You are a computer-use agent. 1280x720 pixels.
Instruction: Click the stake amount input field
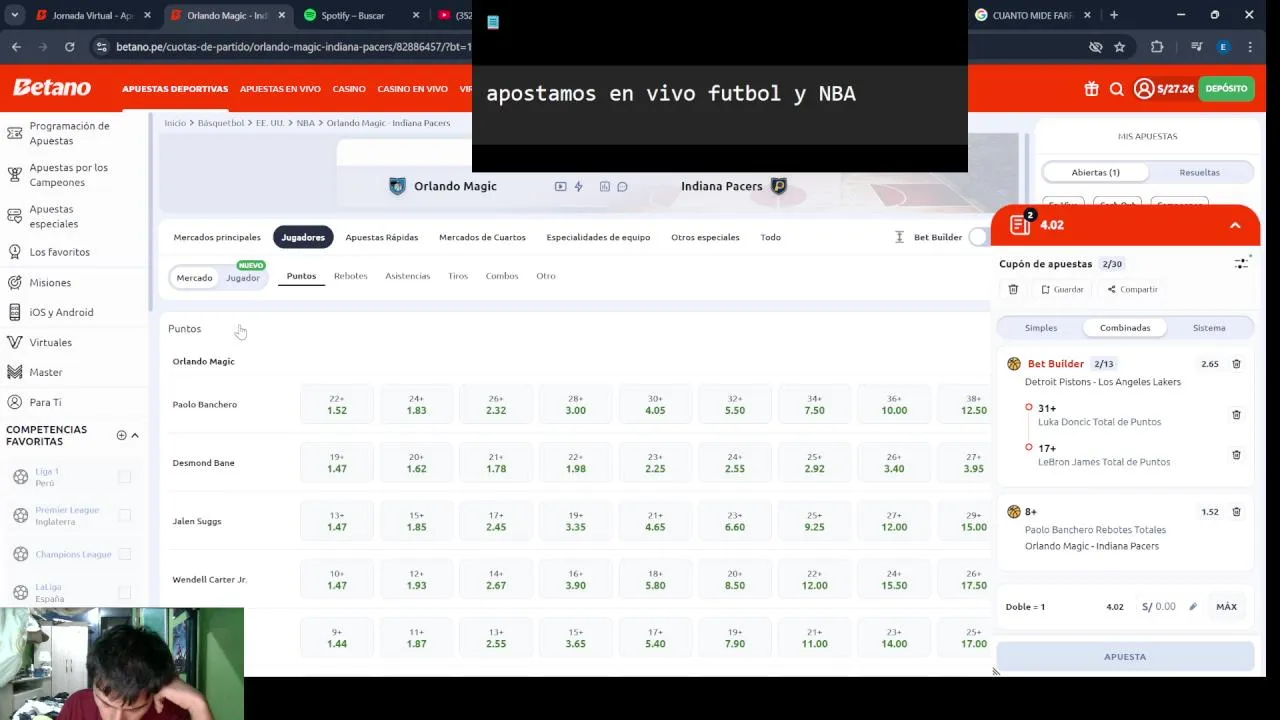pyautogui.click(x=1160, y=606)
